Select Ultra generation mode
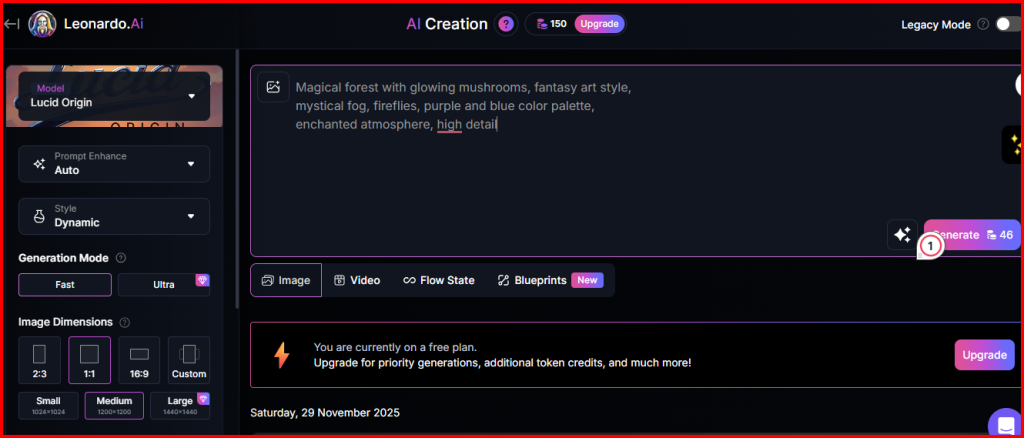Image resolution: width=1024 pixels, height=438 pixels. [x=164, y=284]
